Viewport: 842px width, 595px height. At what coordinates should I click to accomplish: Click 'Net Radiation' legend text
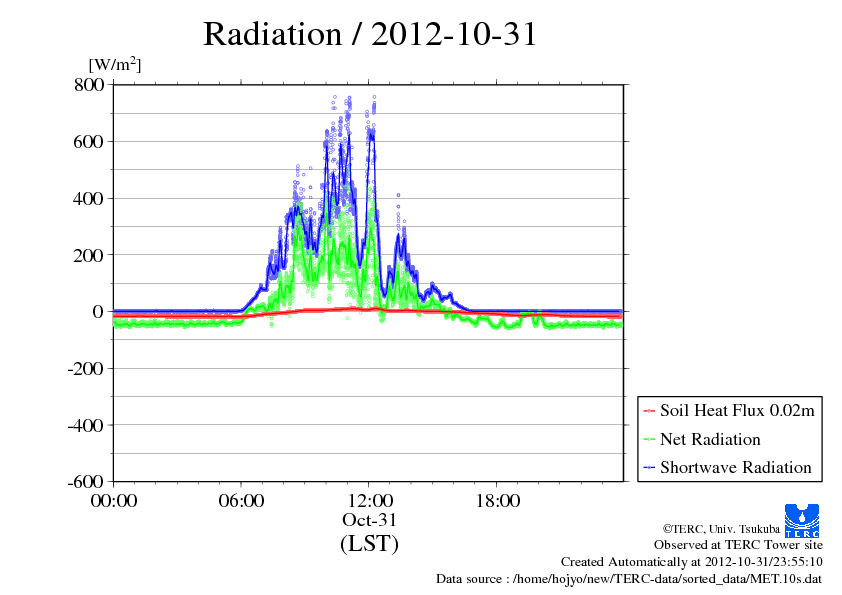710,439
